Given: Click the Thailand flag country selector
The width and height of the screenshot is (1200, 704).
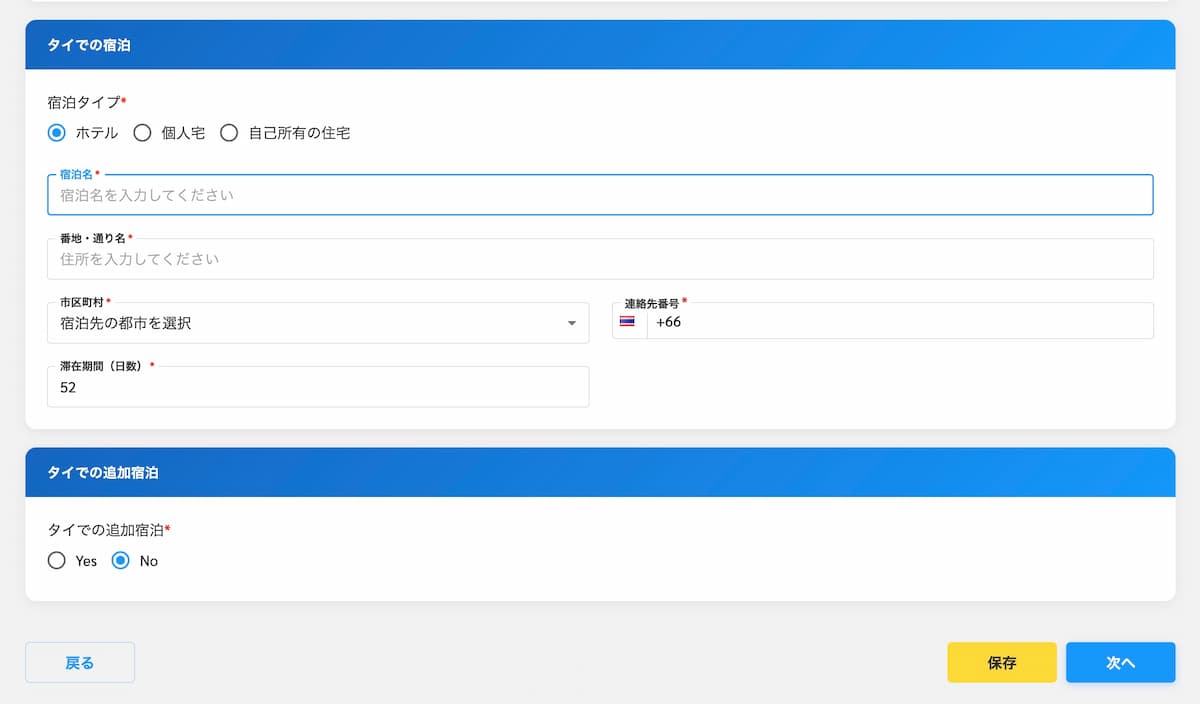Looking at the screenshot, I should tap(629, 322).
